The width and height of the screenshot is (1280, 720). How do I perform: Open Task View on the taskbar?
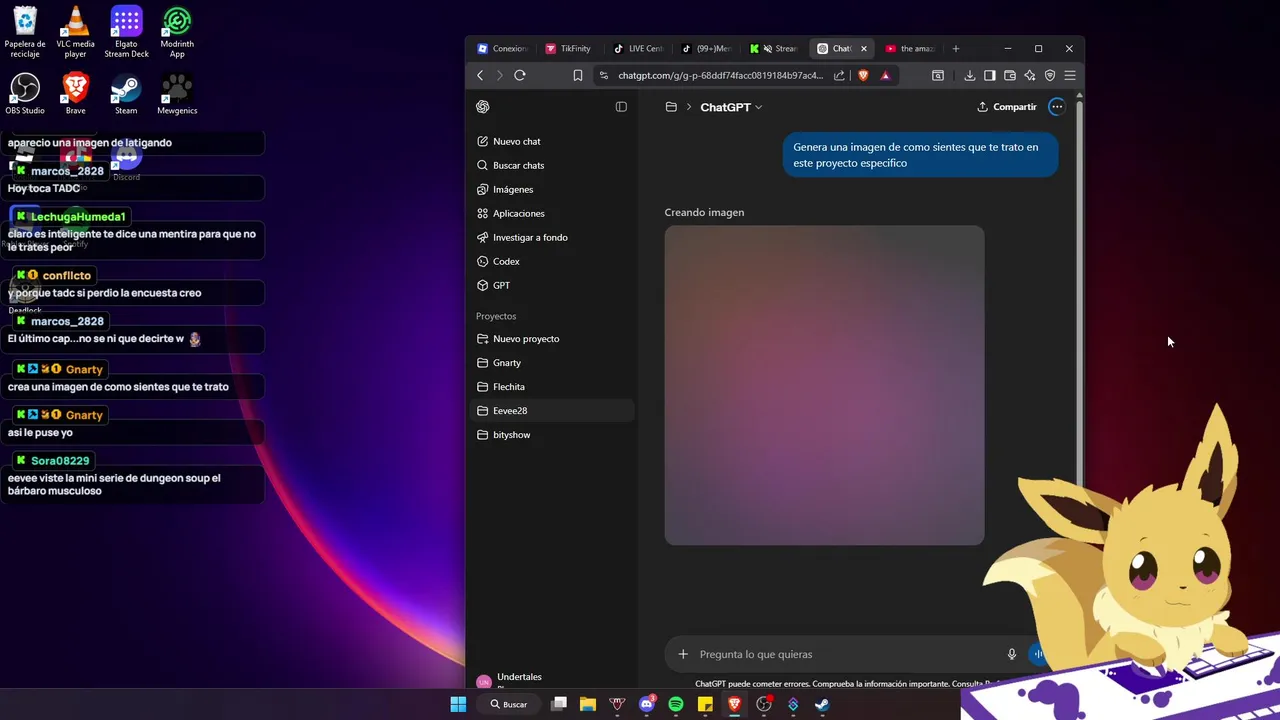tap(559, 704)
